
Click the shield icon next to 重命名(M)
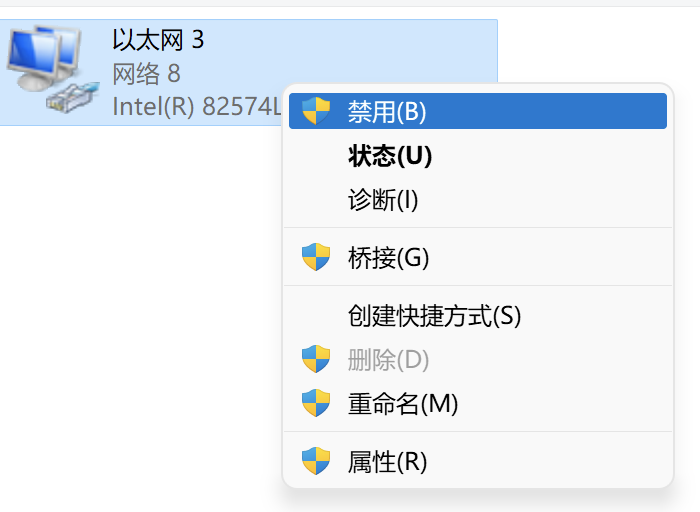point(316,403)
